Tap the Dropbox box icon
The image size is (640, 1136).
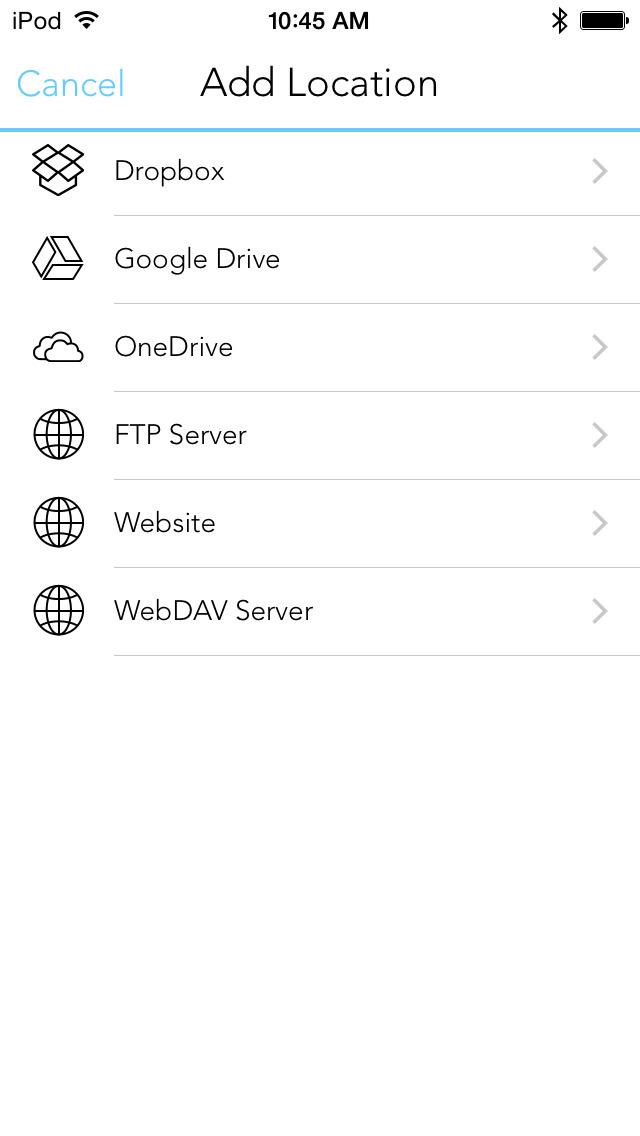tap(58, 170)
